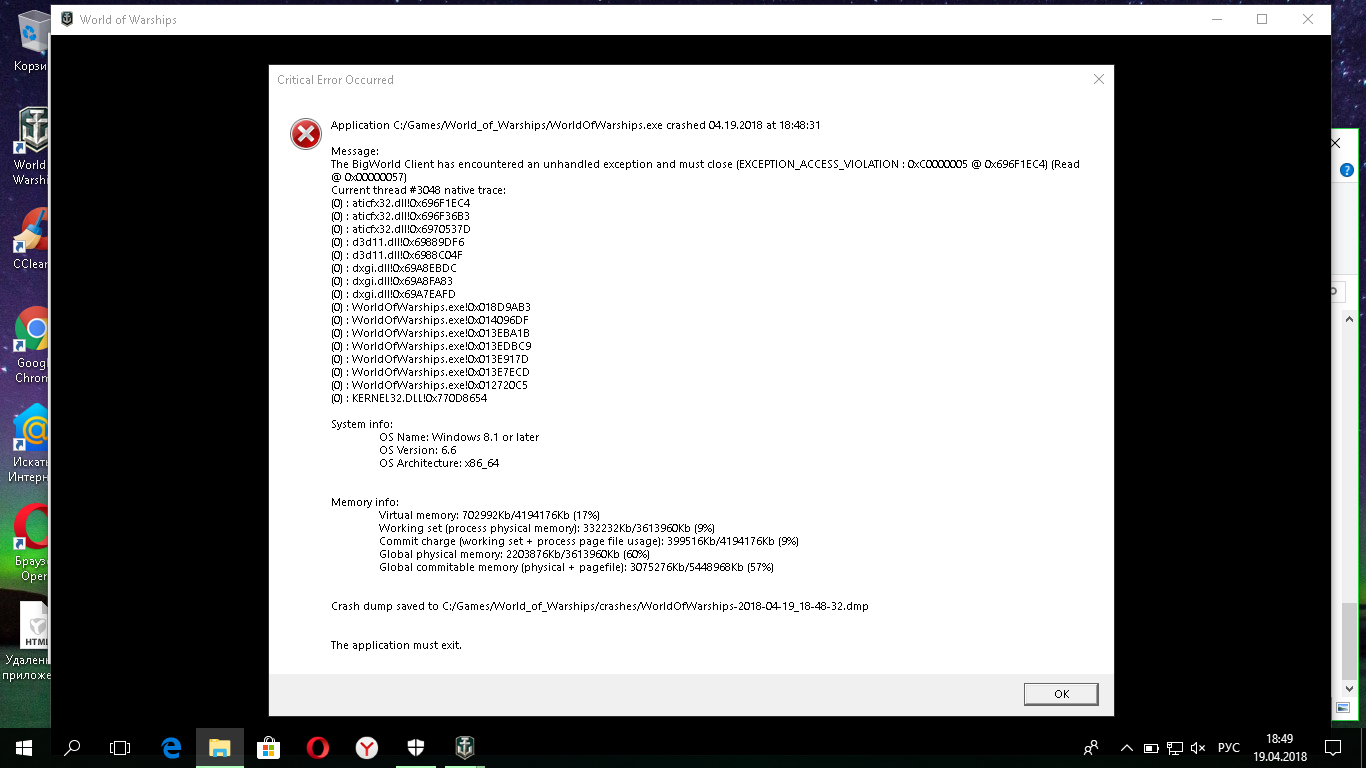Click scroll-down arrow in background window

(1349, 688)
